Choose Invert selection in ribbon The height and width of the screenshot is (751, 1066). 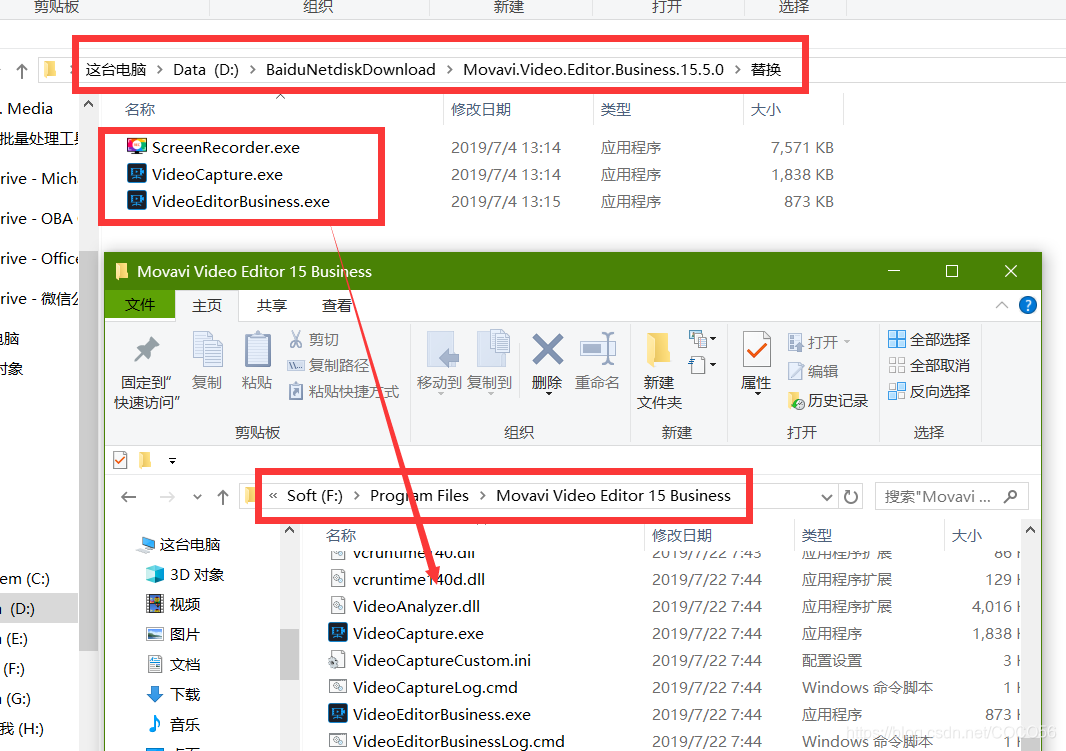(929, 391)
